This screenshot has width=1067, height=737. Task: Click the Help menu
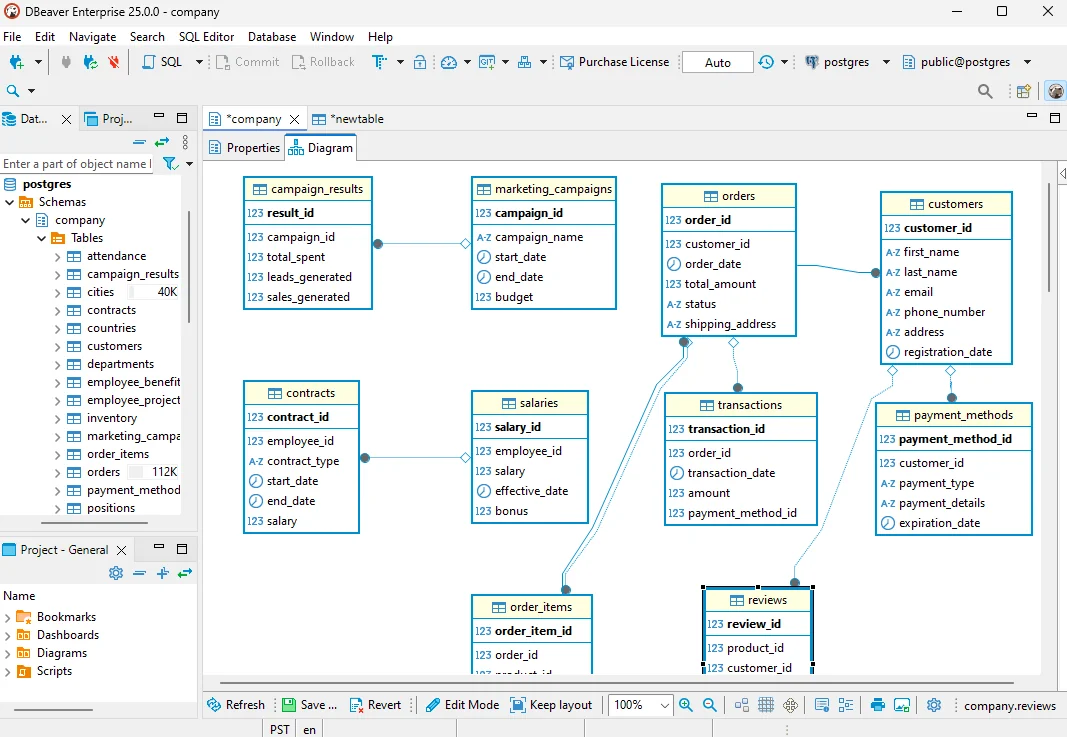pyautogui.click(x=380, y=37)
